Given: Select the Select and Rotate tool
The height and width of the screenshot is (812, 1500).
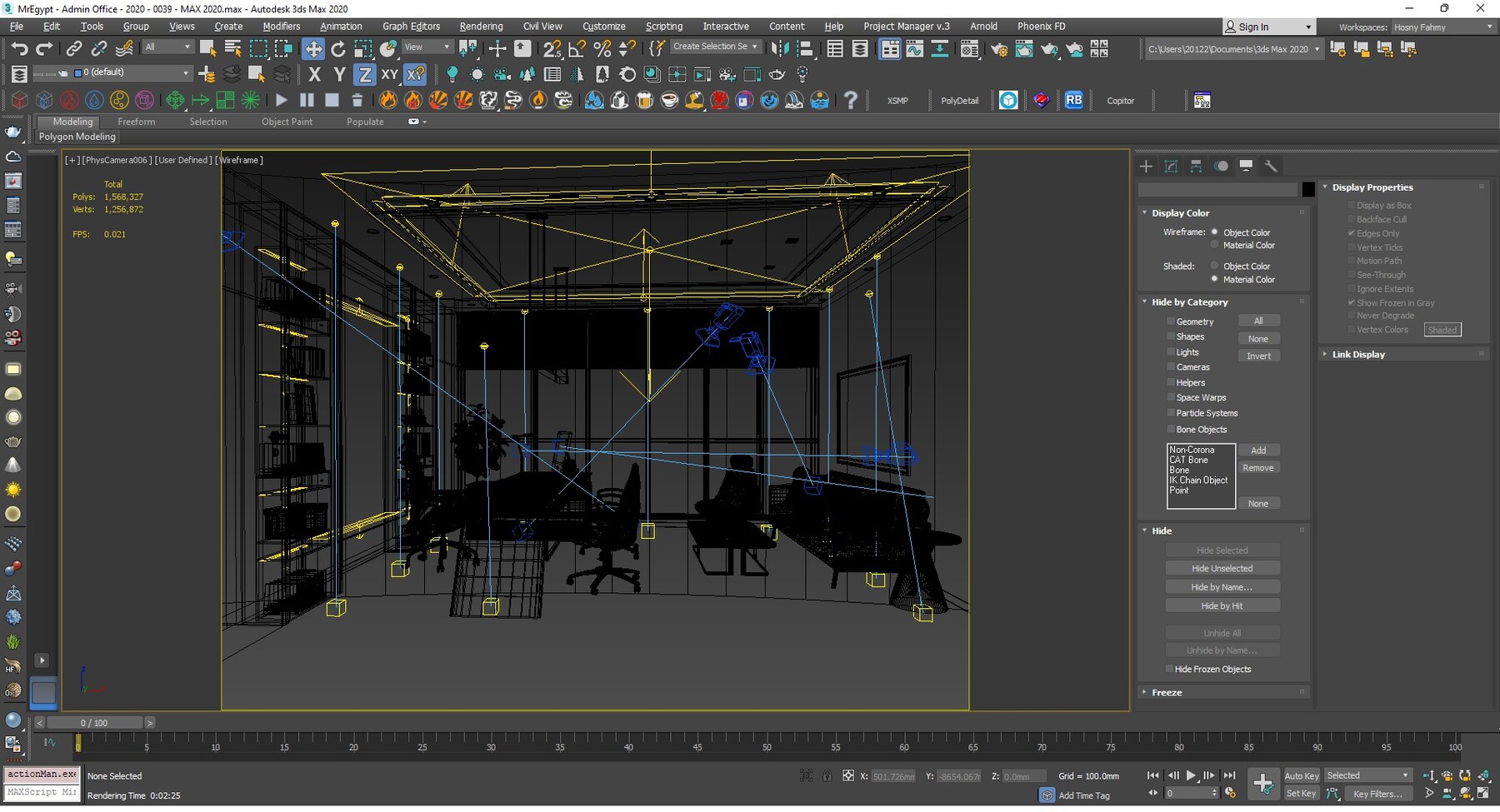Looking at the screenshot, I should [x=338, y=49].
